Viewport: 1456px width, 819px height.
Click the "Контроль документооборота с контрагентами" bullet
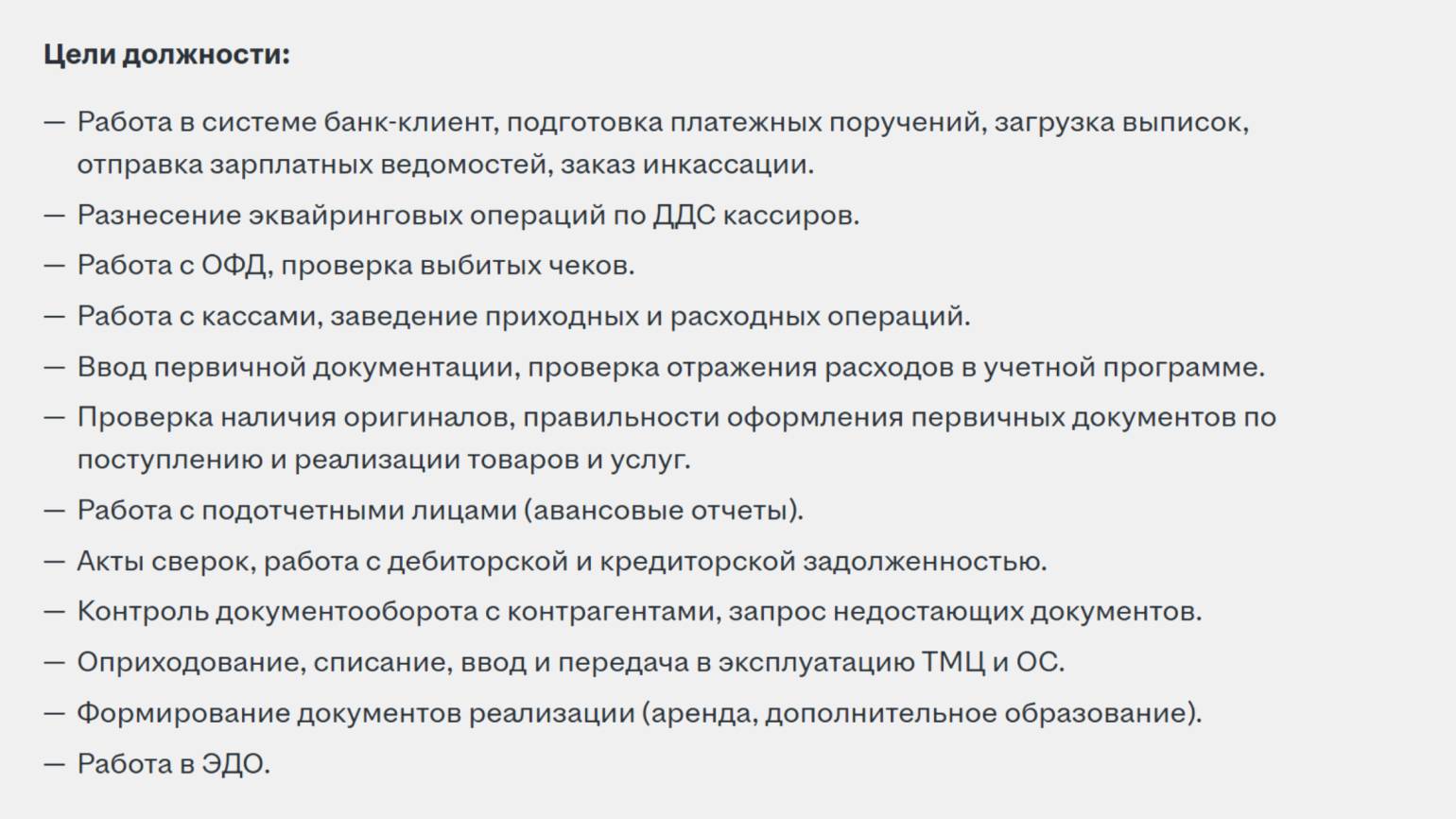coord(638,612)
